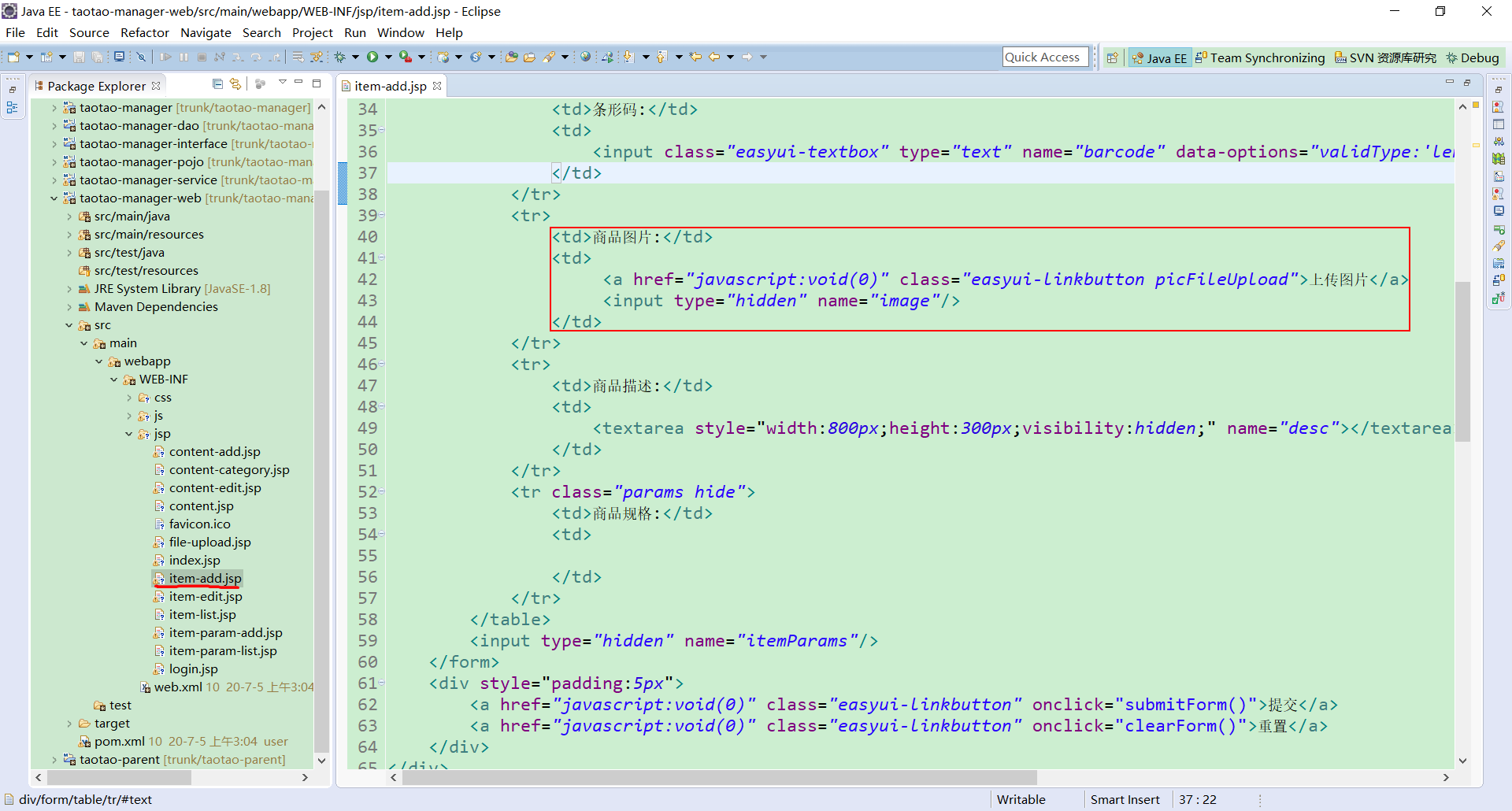The height and width of the screenshot is (811, 1512).
Task: Open the JUnit view sidebar icon
Action: coord(1499,298)
